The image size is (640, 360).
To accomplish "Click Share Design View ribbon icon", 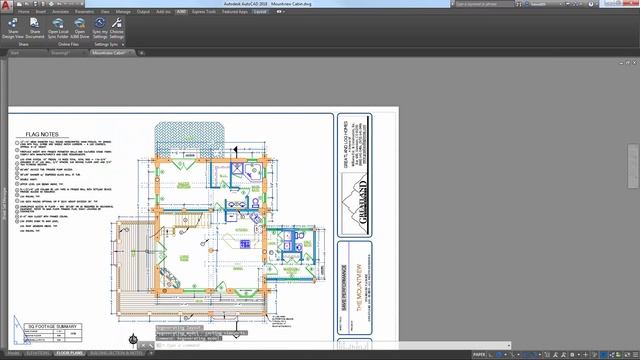I will coord(13,28).
